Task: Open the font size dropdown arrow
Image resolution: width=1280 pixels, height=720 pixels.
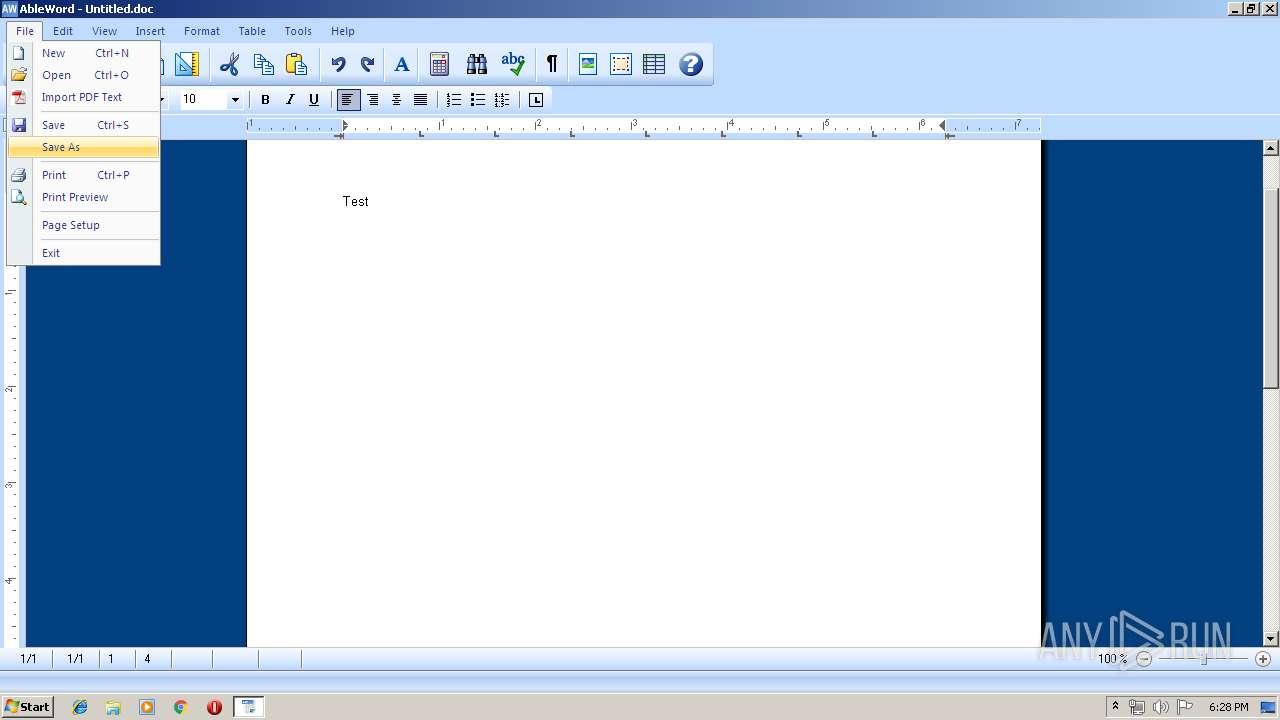Action: click(236, 100)
